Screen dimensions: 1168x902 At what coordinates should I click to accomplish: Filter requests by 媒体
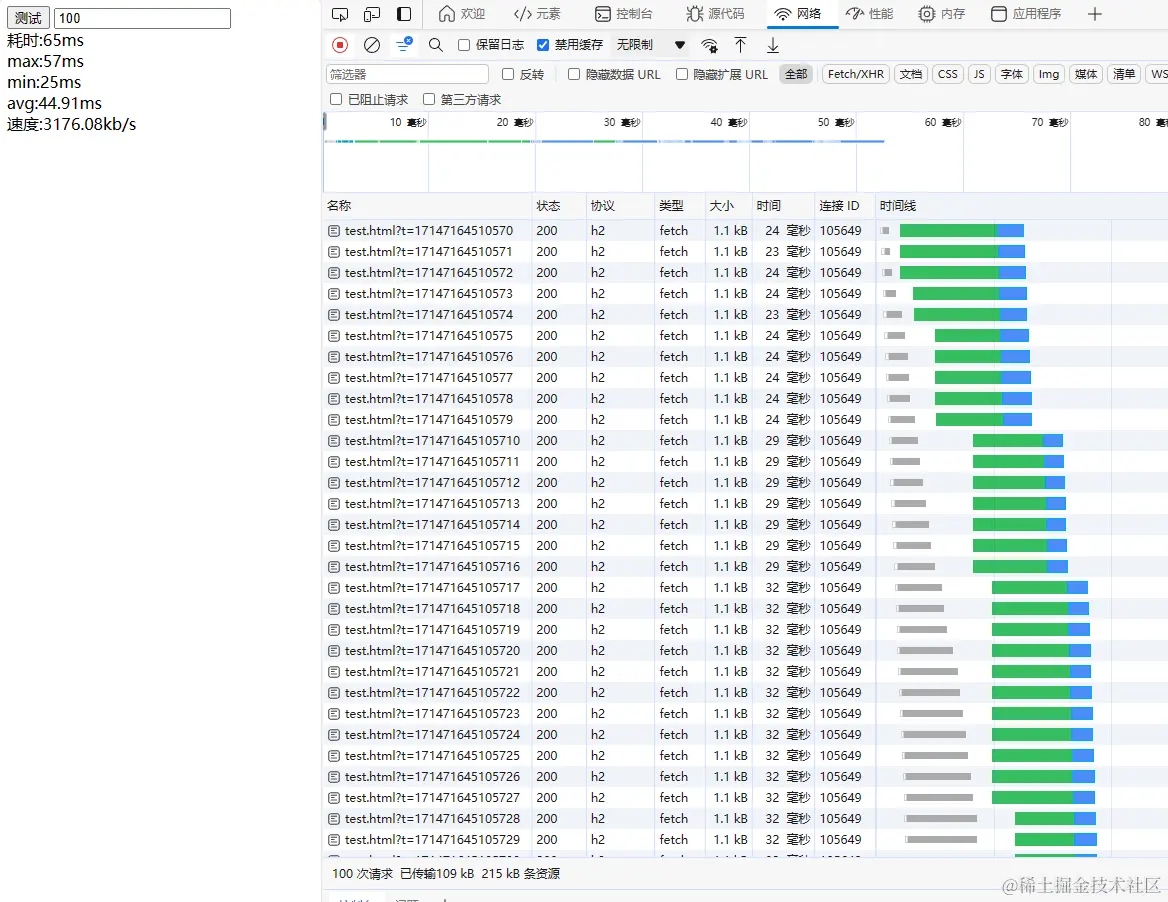click(x=1086, y=74)
